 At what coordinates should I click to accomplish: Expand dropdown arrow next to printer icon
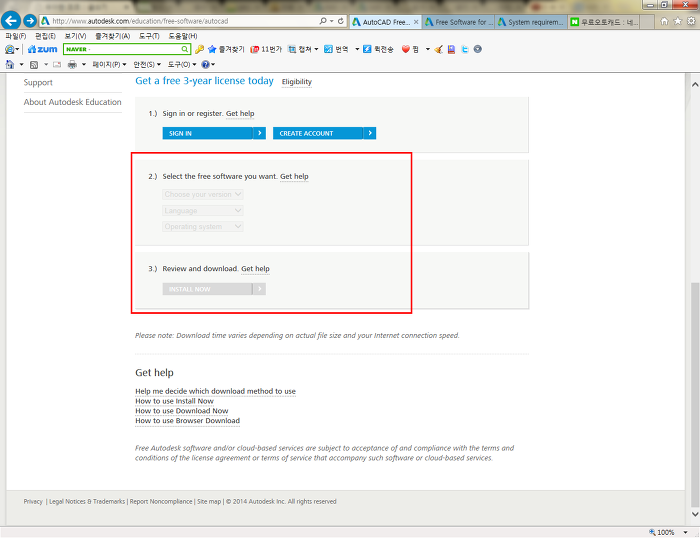tap(83, 65)
